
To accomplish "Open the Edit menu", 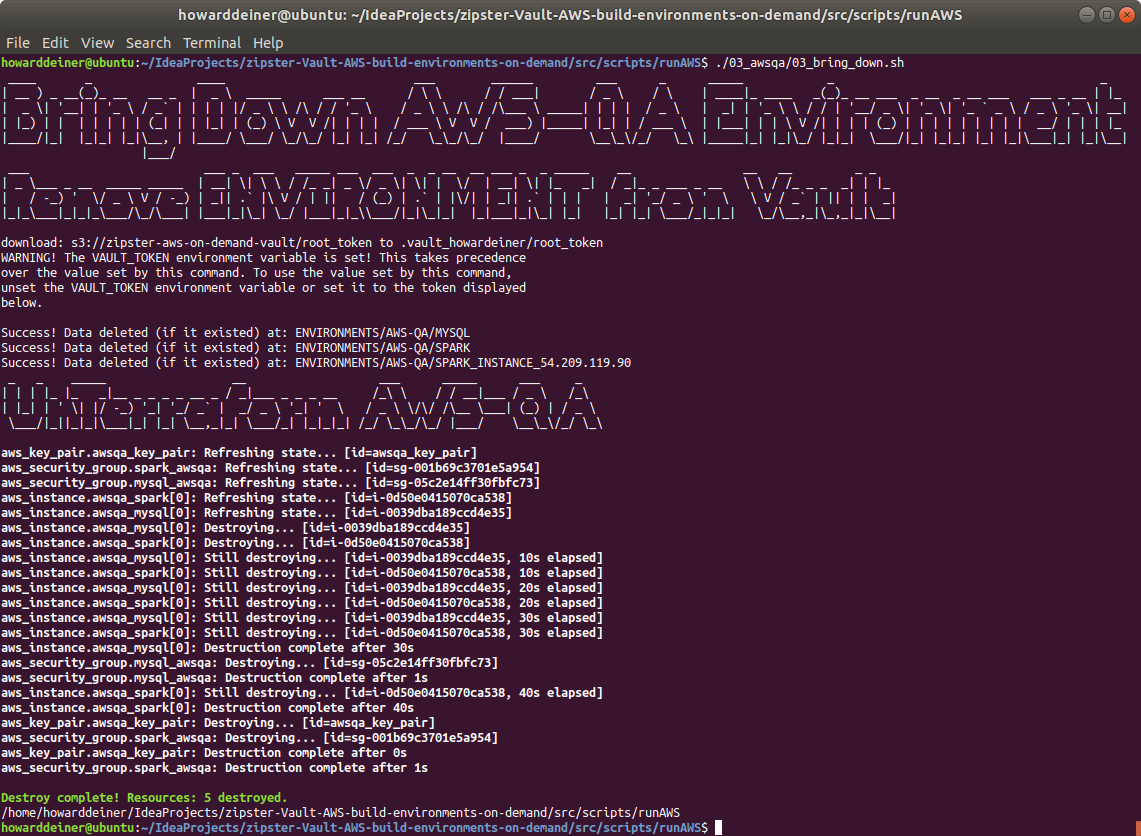I will pos(55,43).
